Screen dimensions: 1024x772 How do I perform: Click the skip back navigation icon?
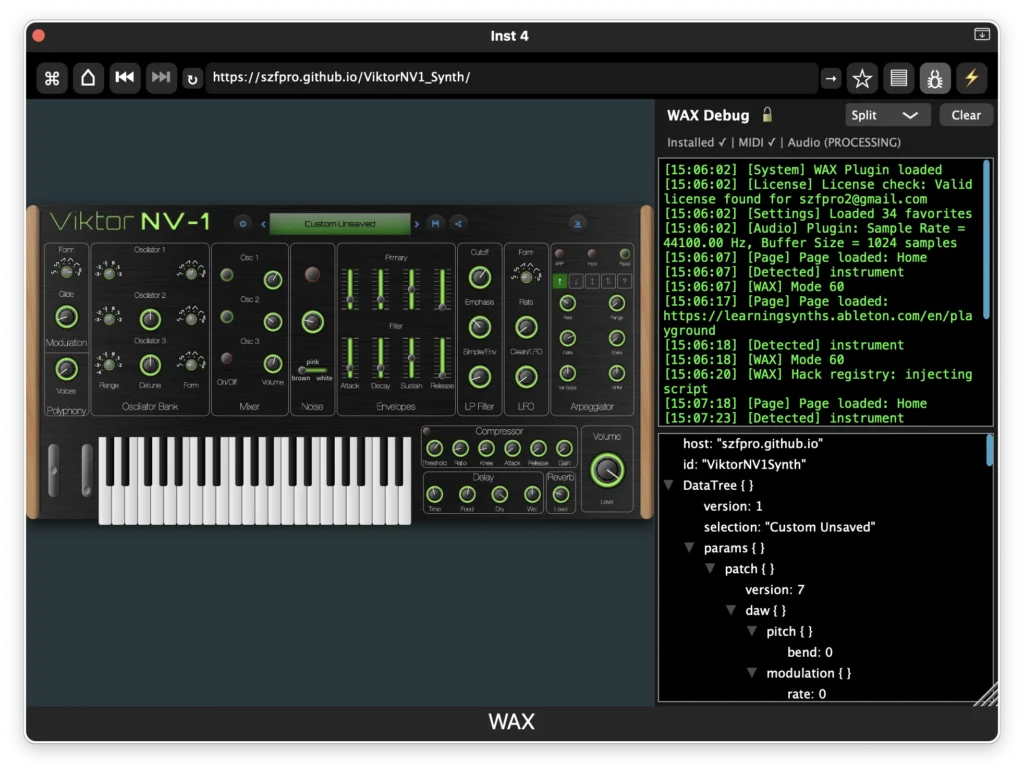coord(124,78)
